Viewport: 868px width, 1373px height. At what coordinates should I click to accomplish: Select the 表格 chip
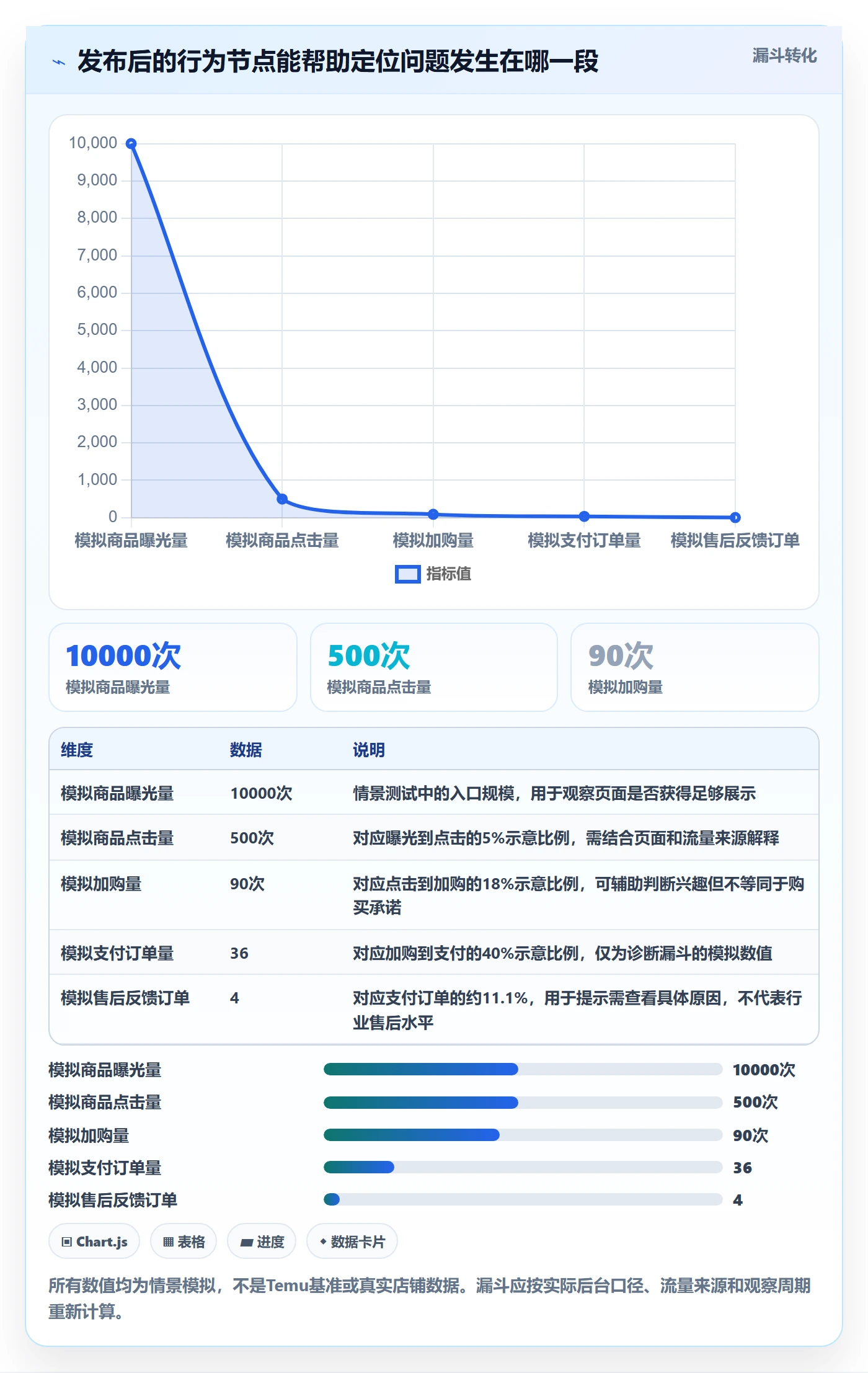click(x=184, y=1242)
